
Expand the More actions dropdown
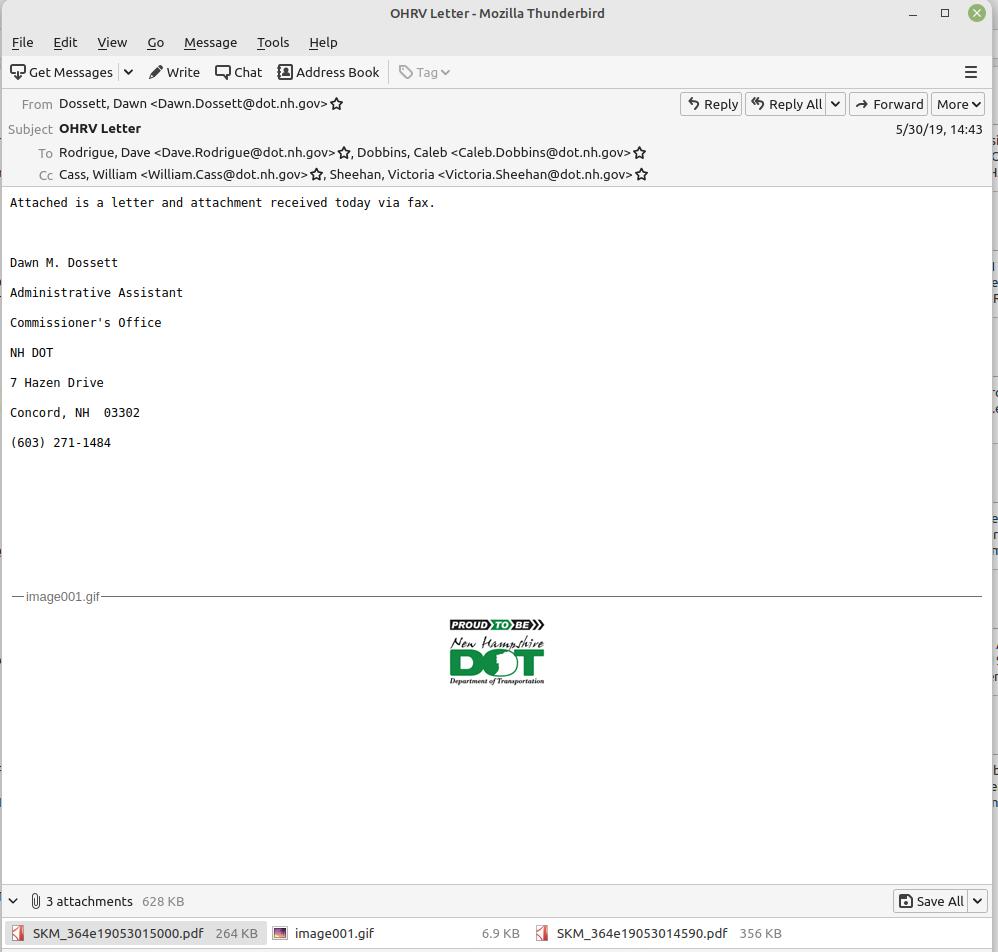(959, 104)
